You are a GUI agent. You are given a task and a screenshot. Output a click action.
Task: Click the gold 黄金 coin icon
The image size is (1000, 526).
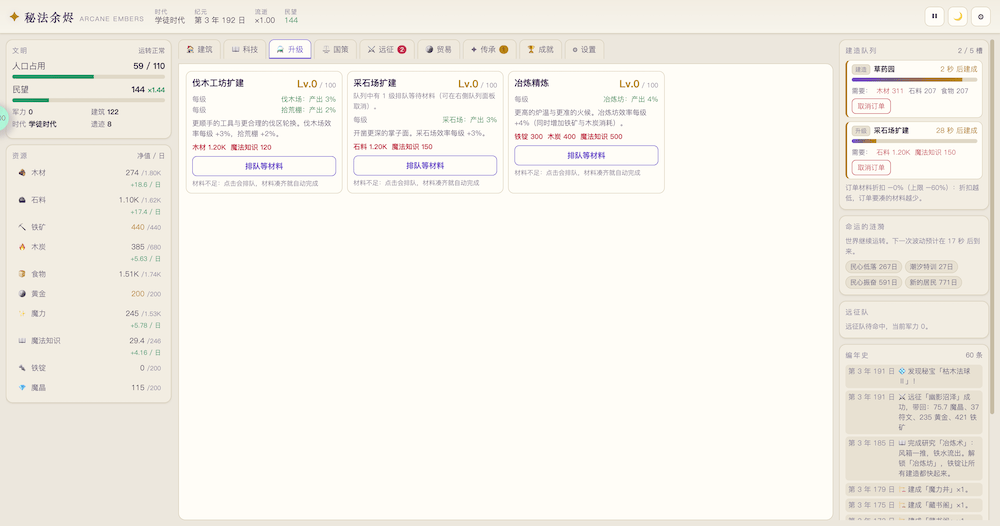click(x=22, y=294)
